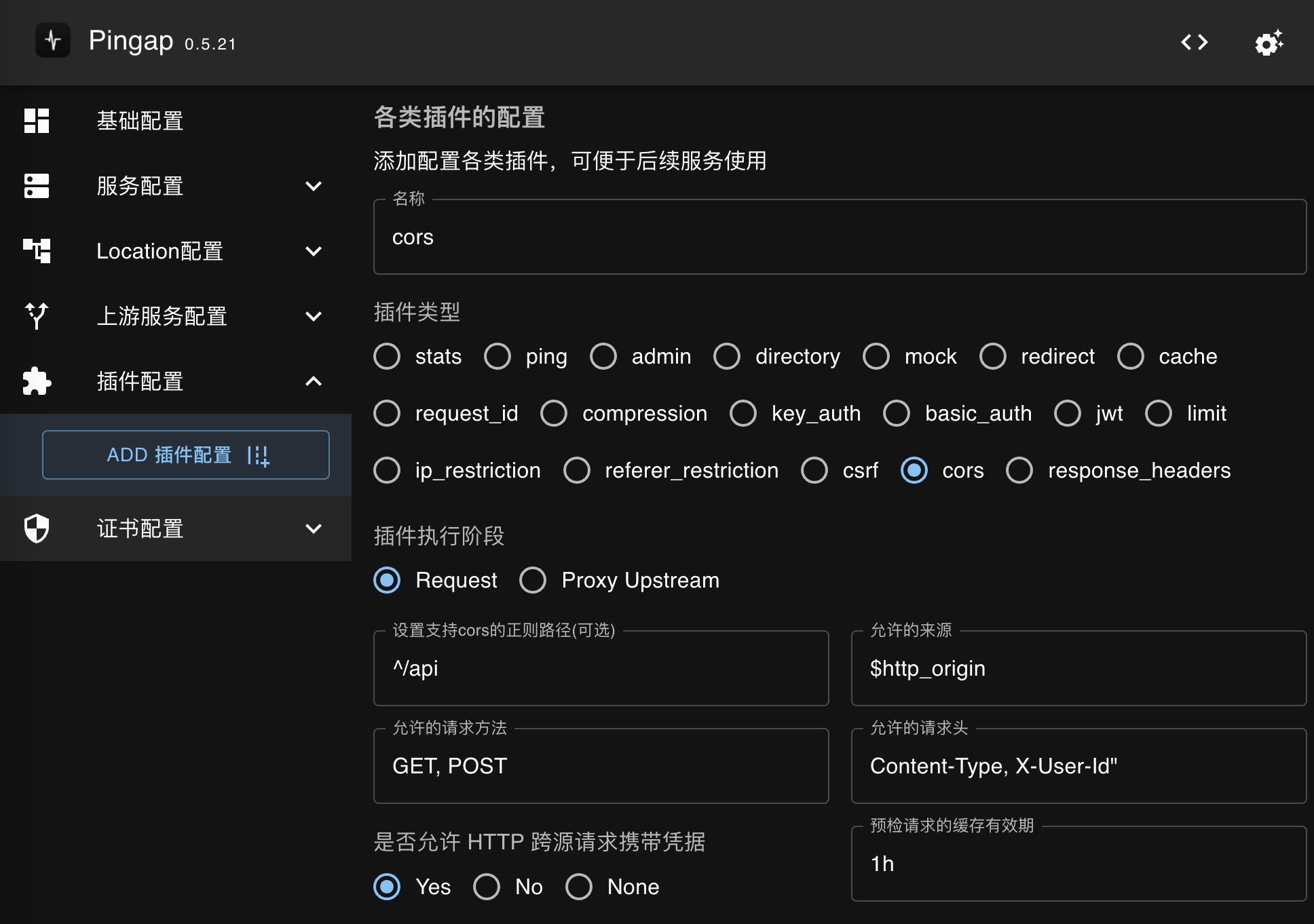The width and height of the screenshot is (1314, 924).
Task: Open the 服务配置 menu item
Action: pyautogui.click(x=176, y=186)
